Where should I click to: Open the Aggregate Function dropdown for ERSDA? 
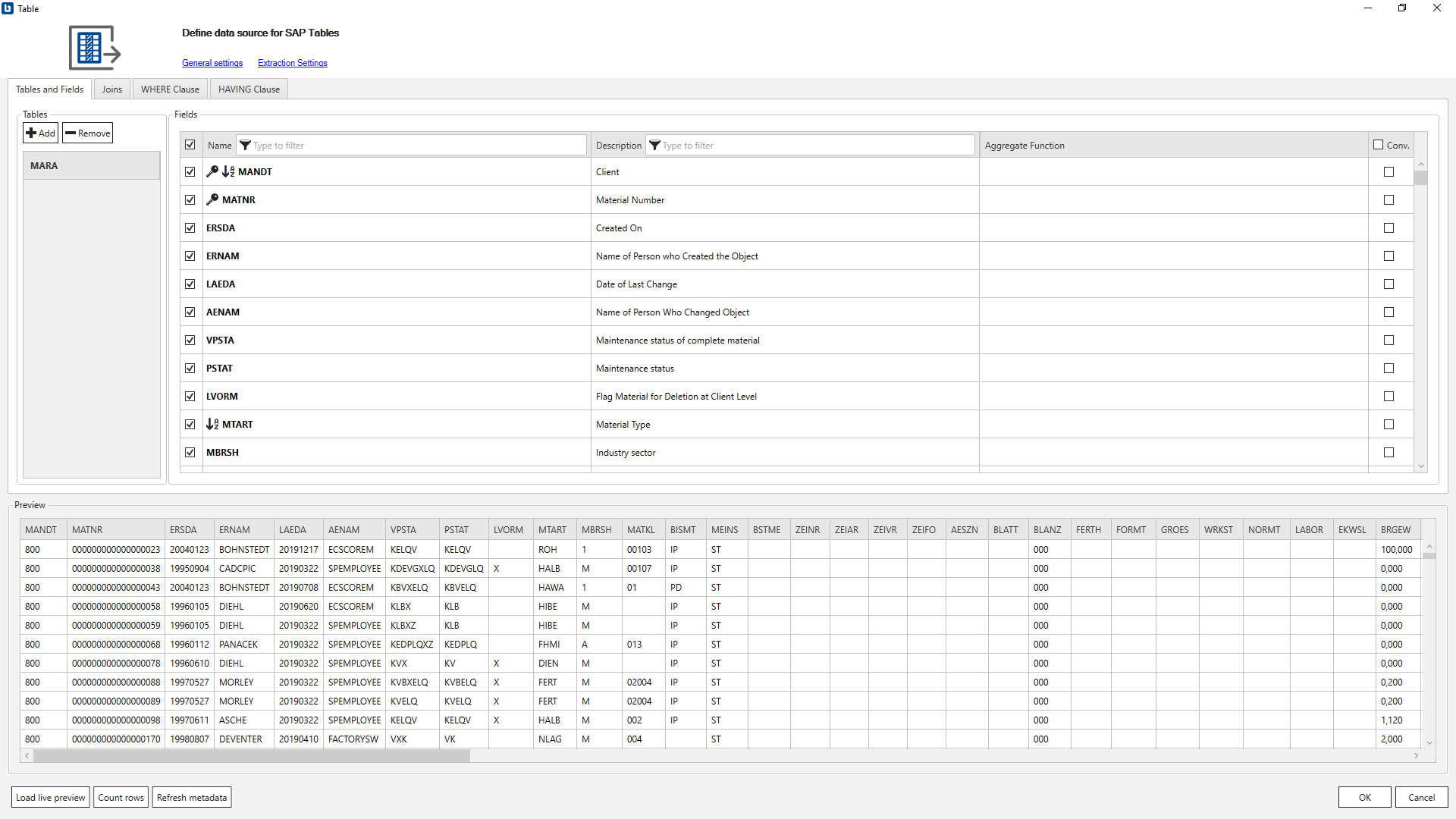[1172, 227]
